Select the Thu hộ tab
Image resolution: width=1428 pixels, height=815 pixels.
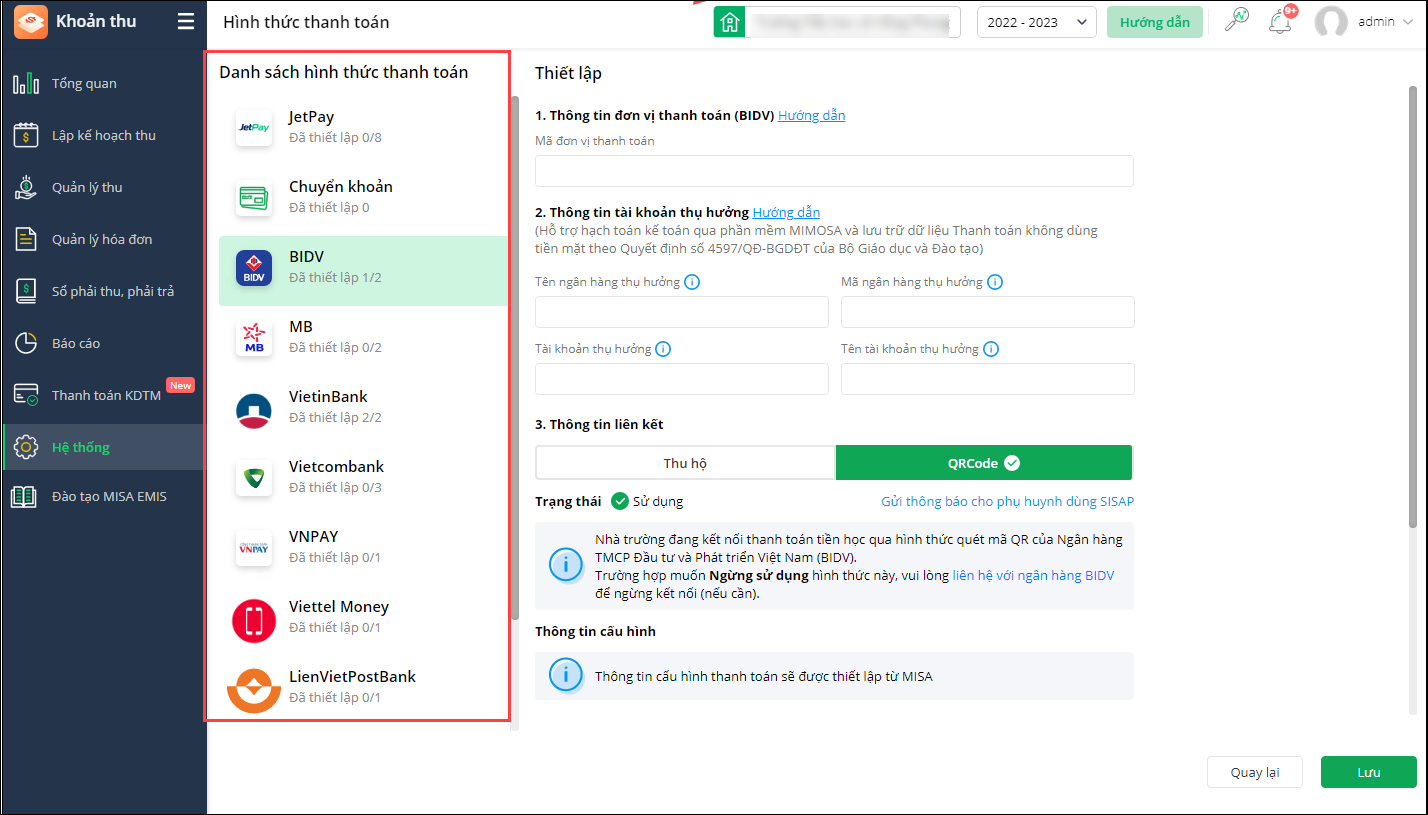coord(686,463)
